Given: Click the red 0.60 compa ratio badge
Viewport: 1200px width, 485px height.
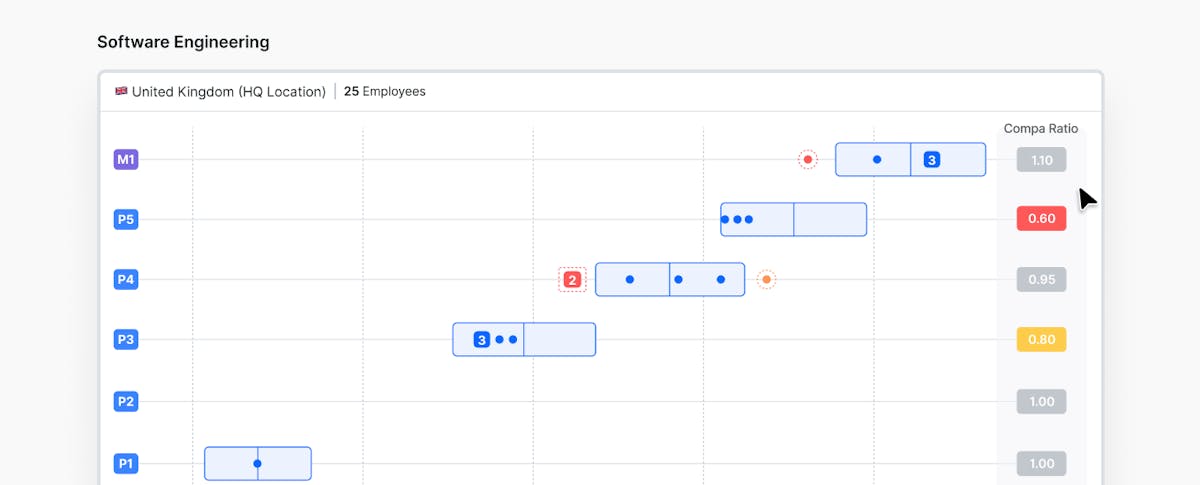Looking at the screenshot, I should click(x=1041, y=219).
